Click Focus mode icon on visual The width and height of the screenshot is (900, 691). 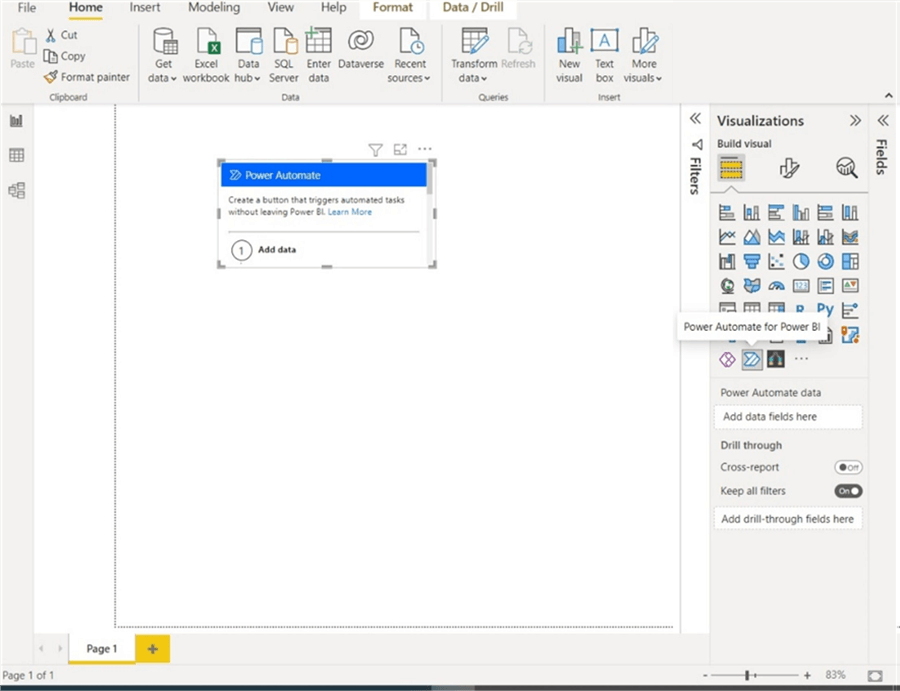tap(400, 149)
